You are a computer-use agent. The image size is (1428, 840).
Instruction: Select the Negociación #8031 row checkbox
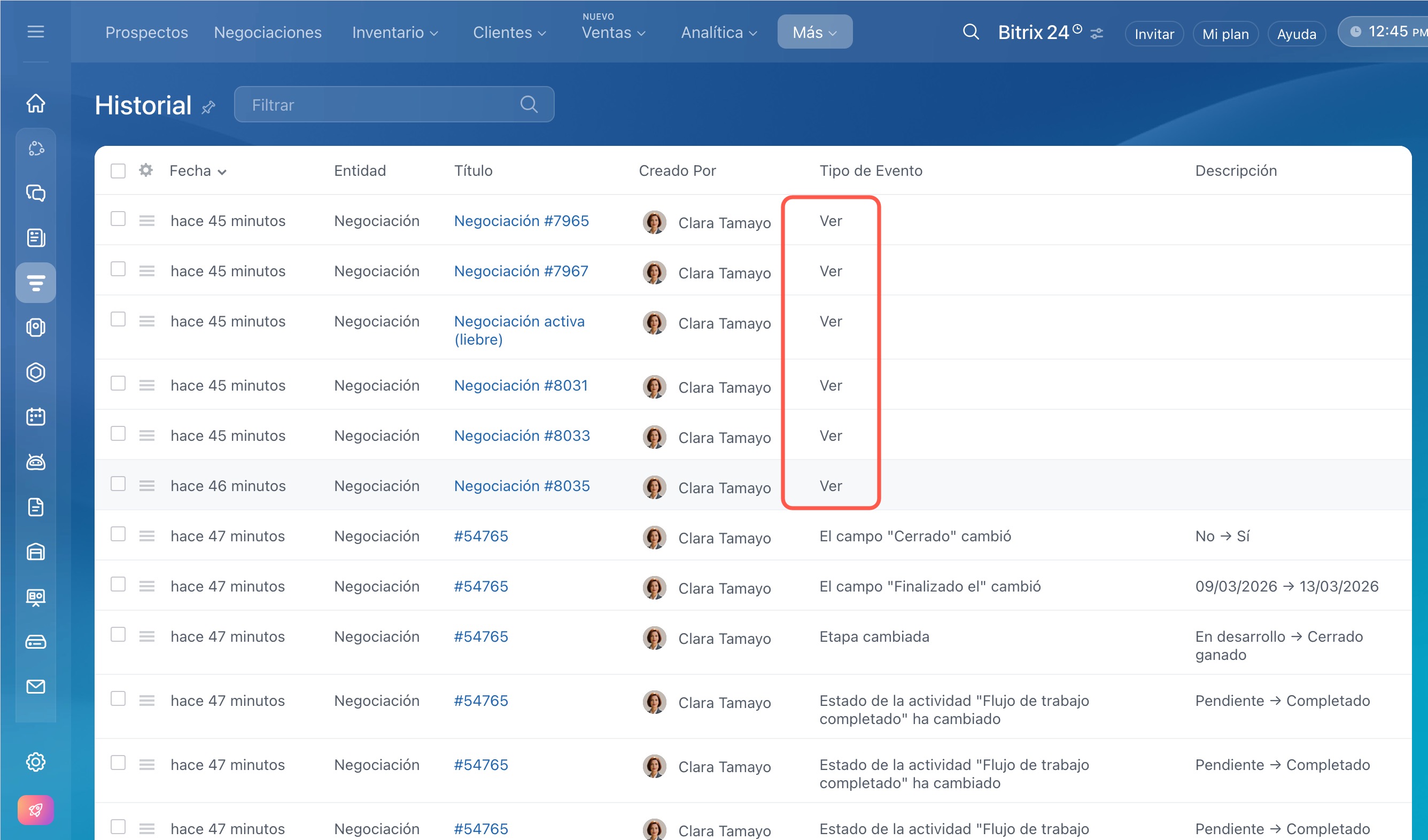click(x=118, y=384)
